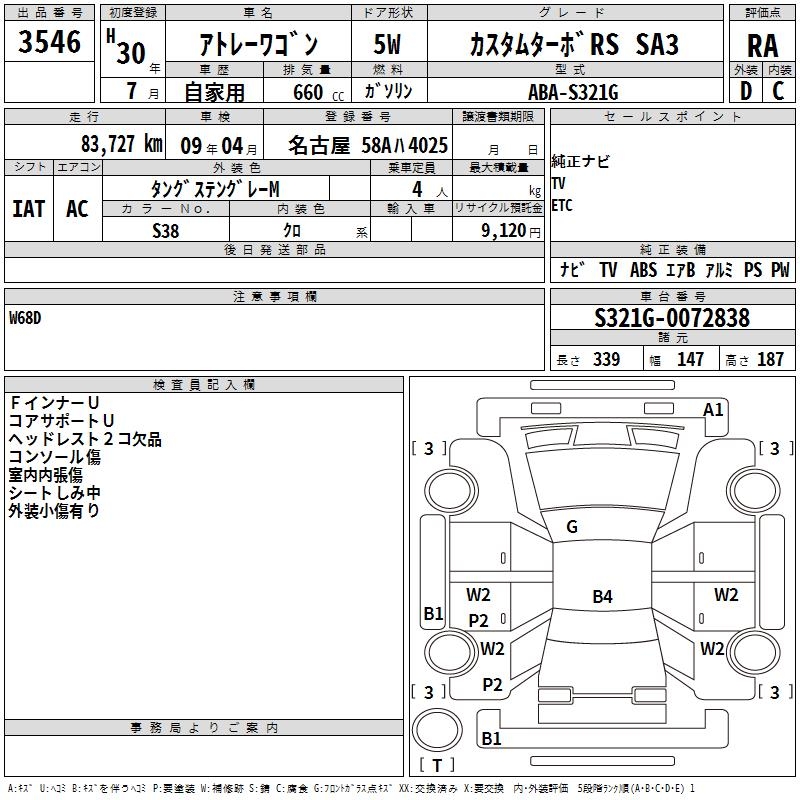Click the 後日発送部品 header
The height and width of the screenshot is (800, 800).
(274, 249)
